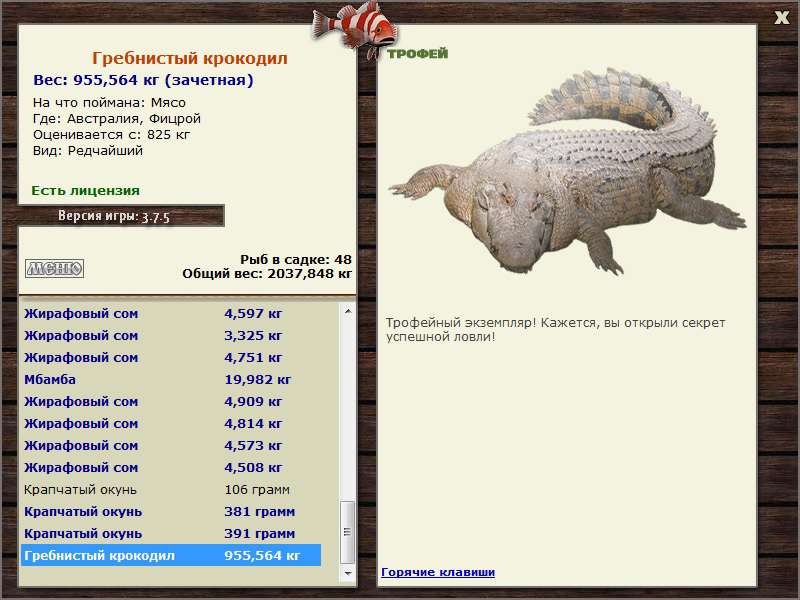Select the Мбамба 19,982 кг entry
The image size is (800, 600).
171,380
